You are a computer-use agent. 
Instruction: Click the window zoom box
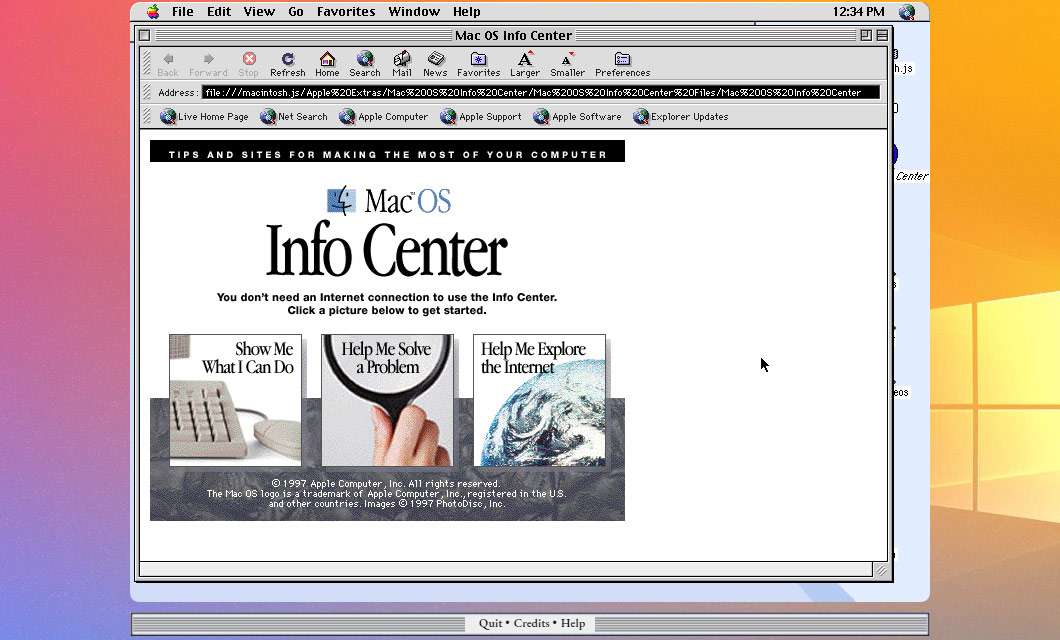[x=866, y=35]
